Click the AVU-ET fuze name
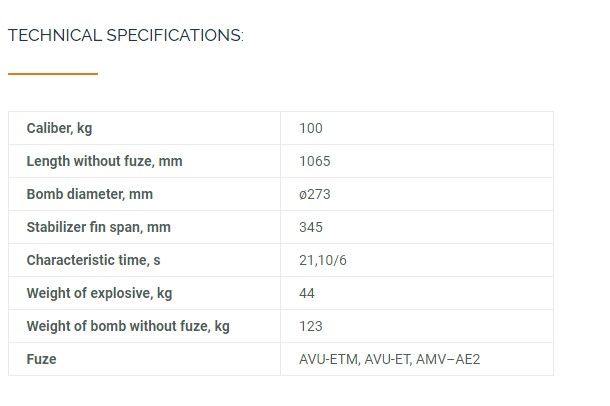This screenshot has height=406, width=610. [390, 359]
